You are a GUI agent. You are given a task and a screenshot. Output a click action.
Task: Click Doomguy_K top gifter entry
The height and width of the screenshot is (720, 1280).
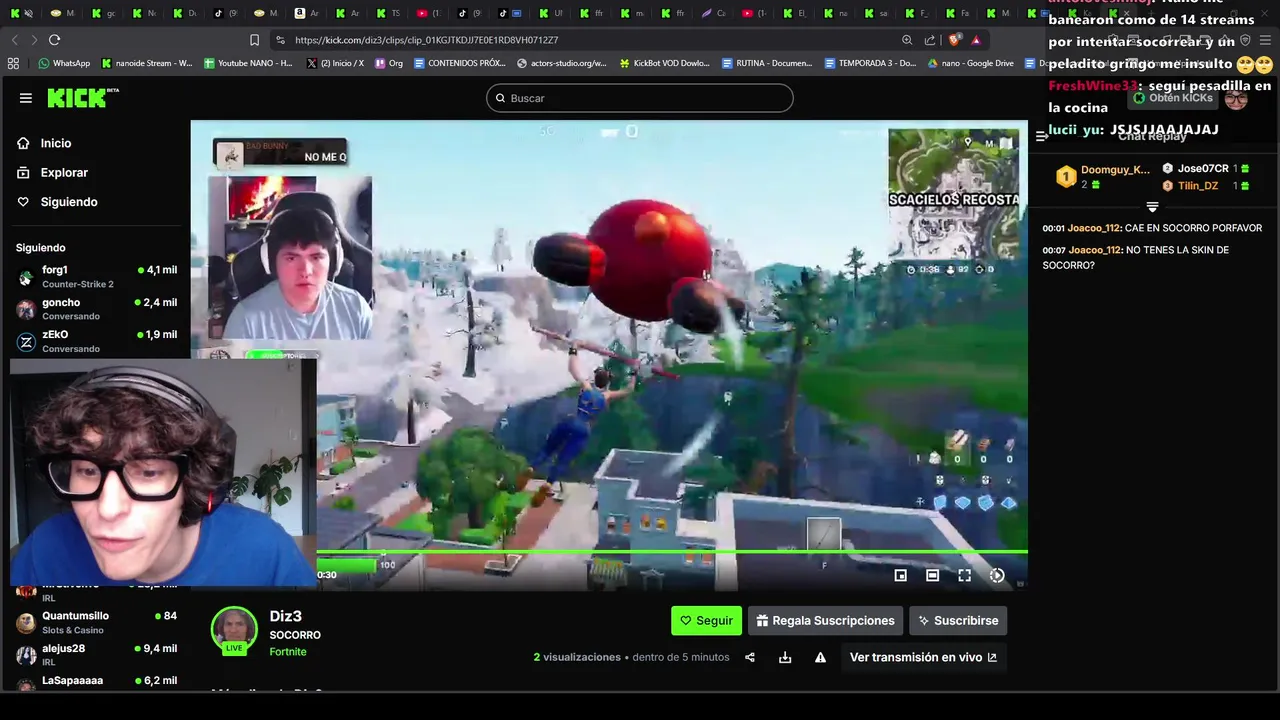1104,177
